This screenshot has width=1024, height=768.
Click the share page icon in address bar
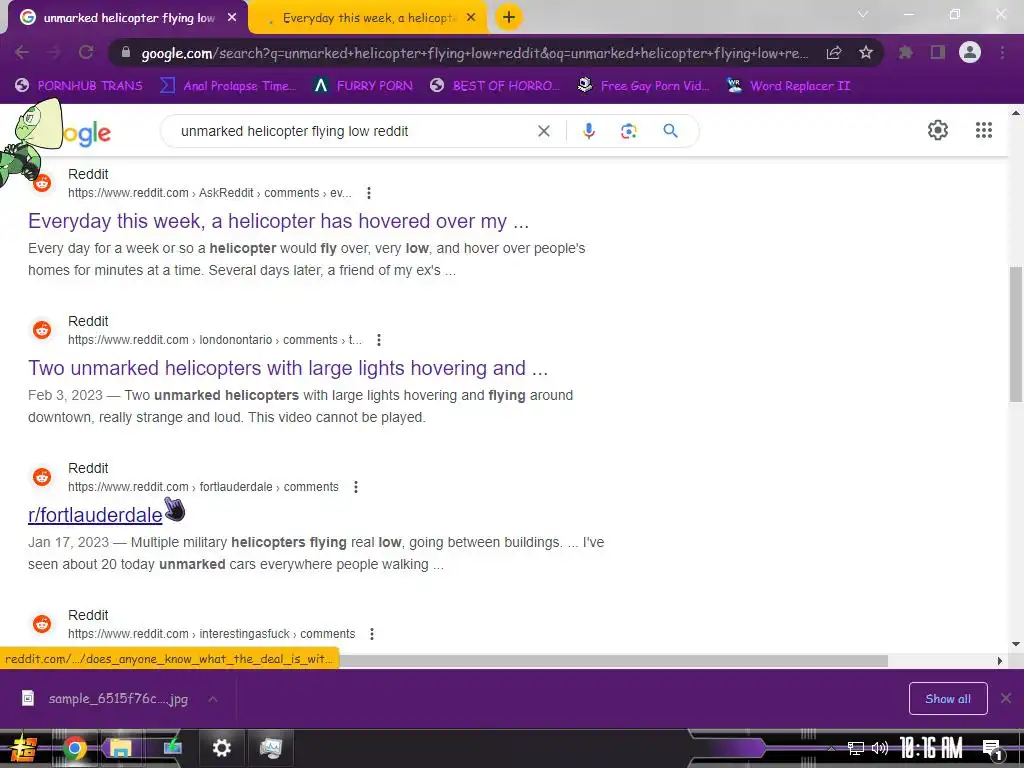(x=834, y=53)
